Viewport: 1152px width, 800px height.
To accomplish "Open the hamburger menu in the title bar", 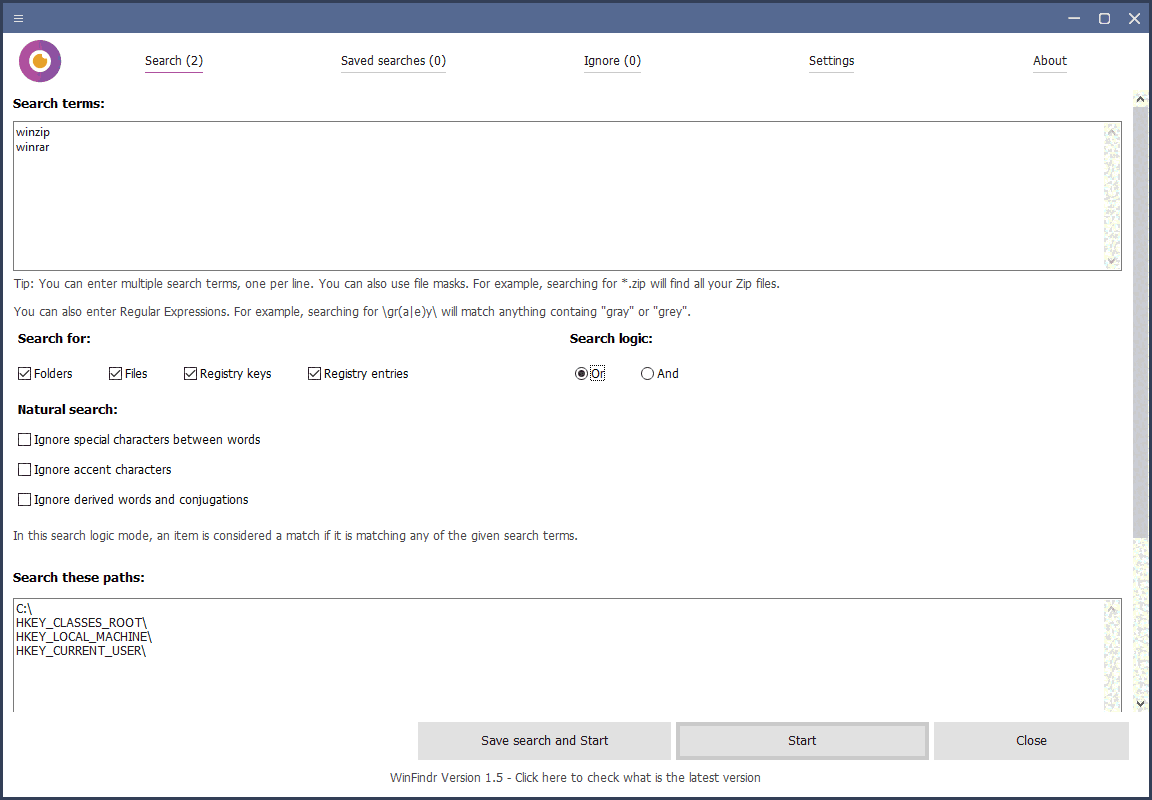I will (17, 18).
